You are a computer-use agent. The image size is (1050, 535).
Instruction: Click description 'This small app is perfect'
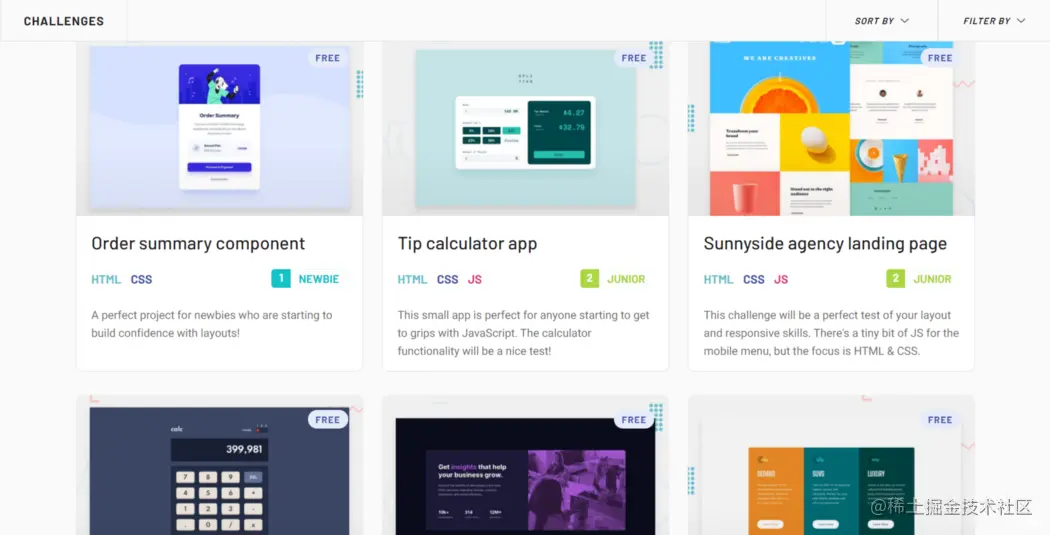524,333
